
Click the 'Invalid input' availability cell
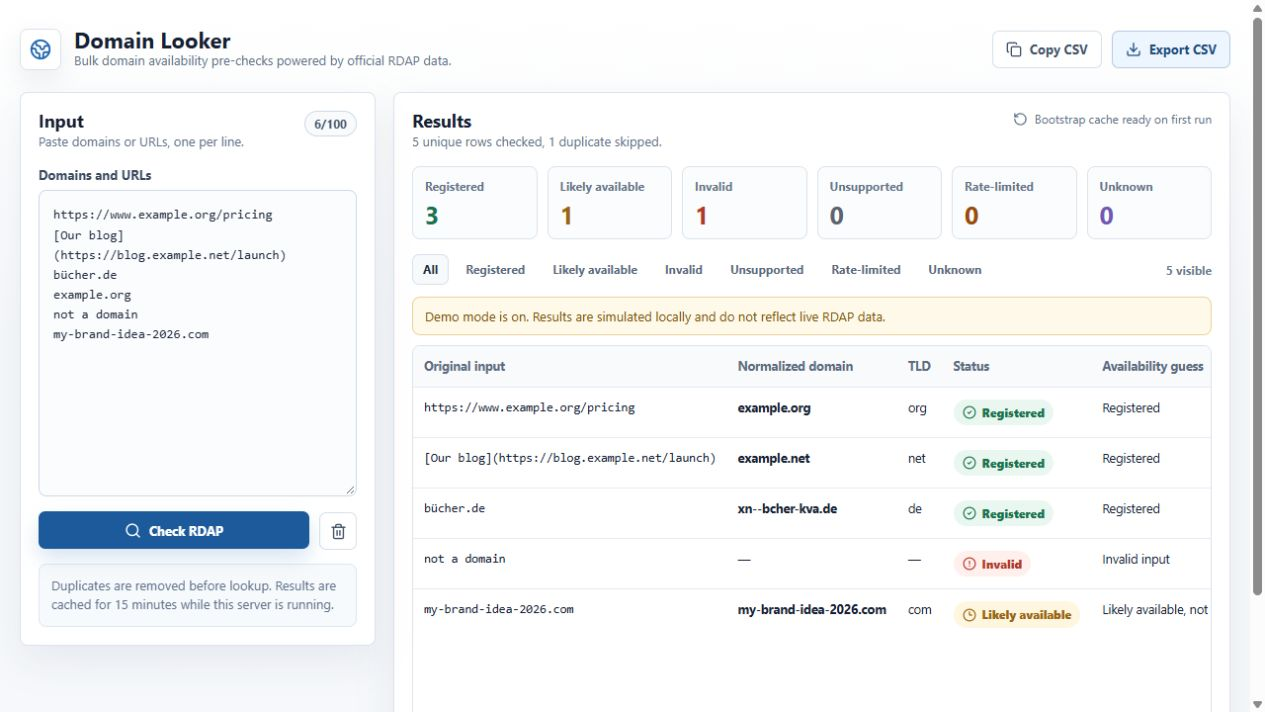[x=1136, y=559]
